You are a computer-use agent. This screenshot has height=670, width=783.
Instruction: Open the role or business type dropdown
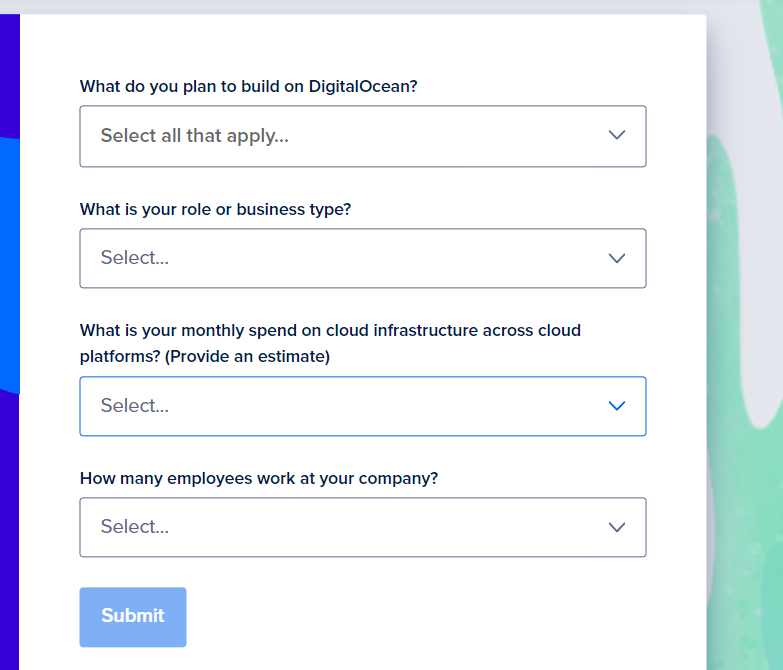(362, 258)
